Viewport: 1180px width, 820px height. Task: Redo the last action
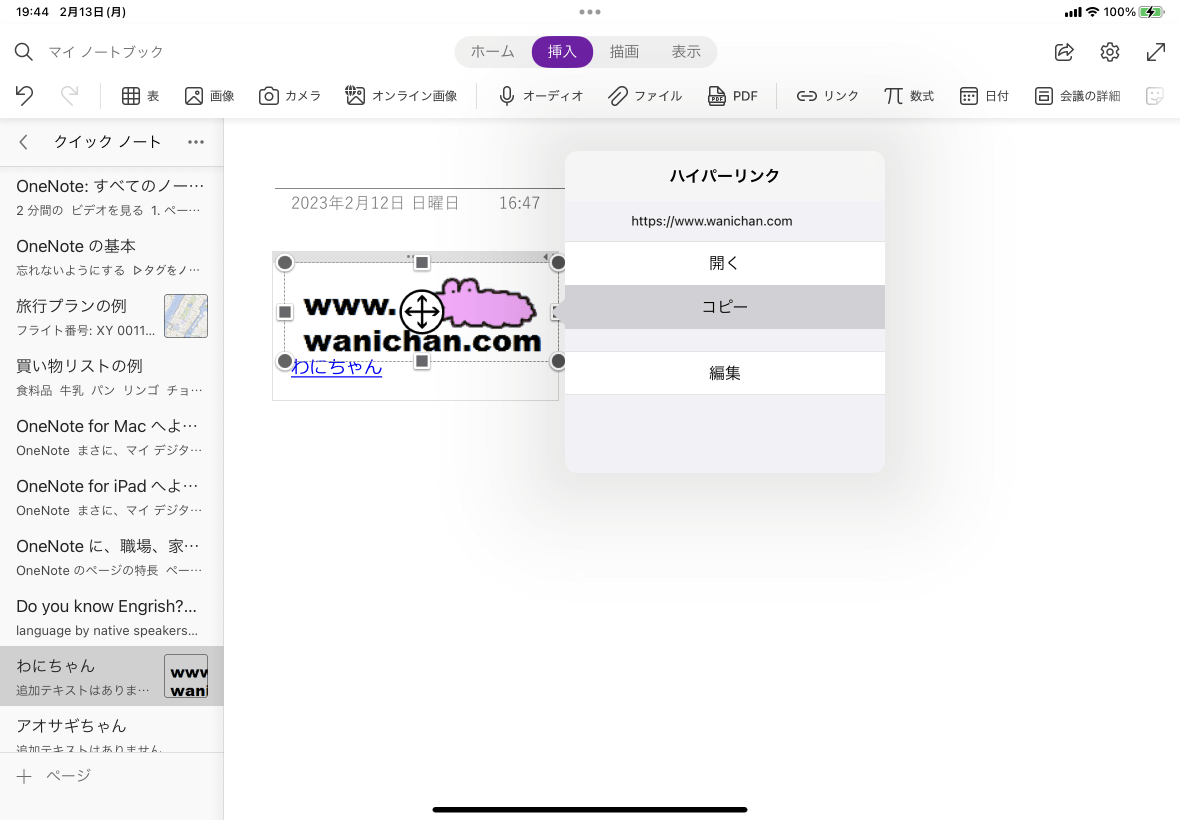point(69,96)
